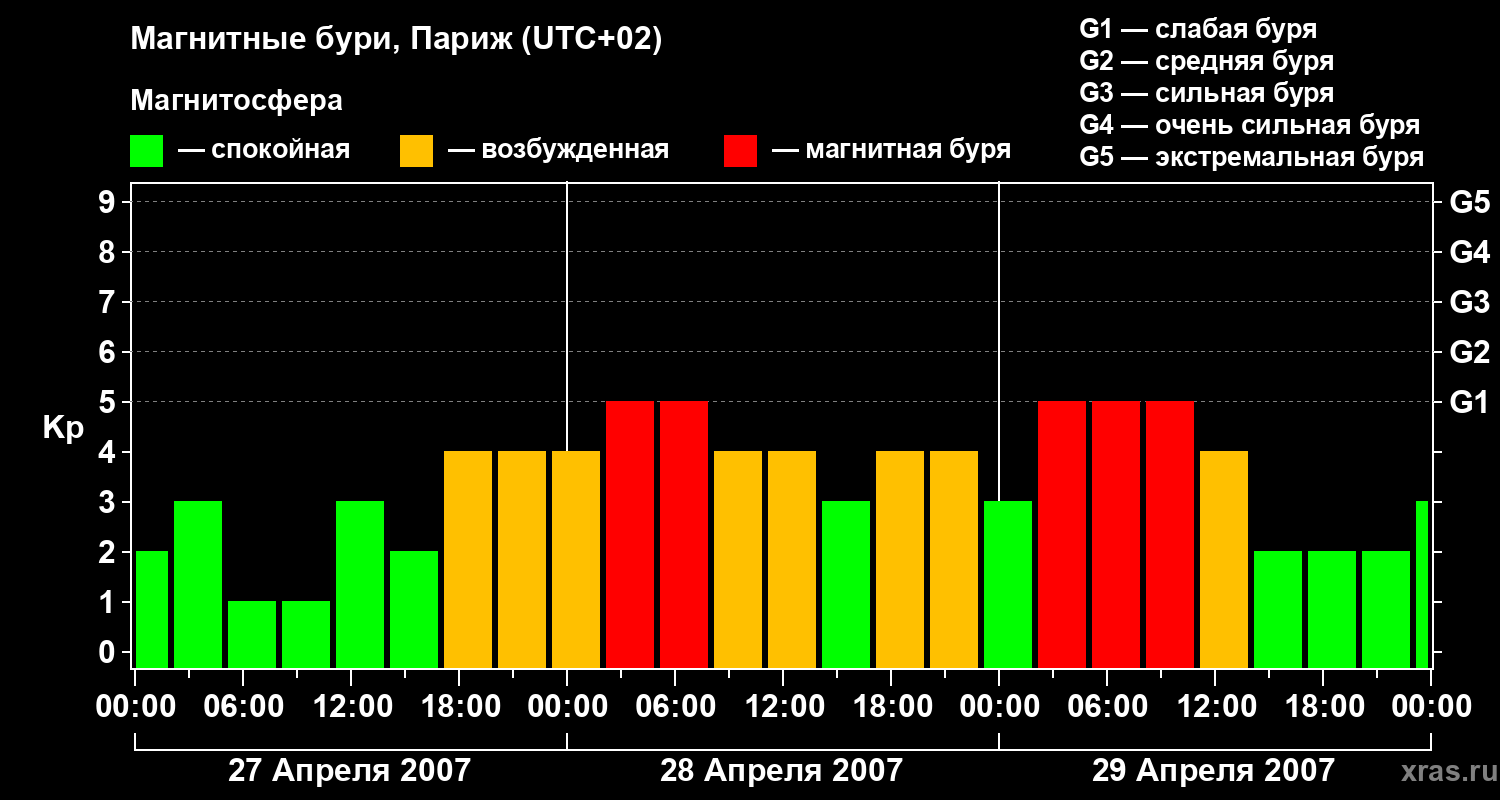Image resolution: width=1500 pixels, height=800 pixels.
Task: Click the orange bar, 29 April 12:00–15:00
Action: click(1224, 560)
